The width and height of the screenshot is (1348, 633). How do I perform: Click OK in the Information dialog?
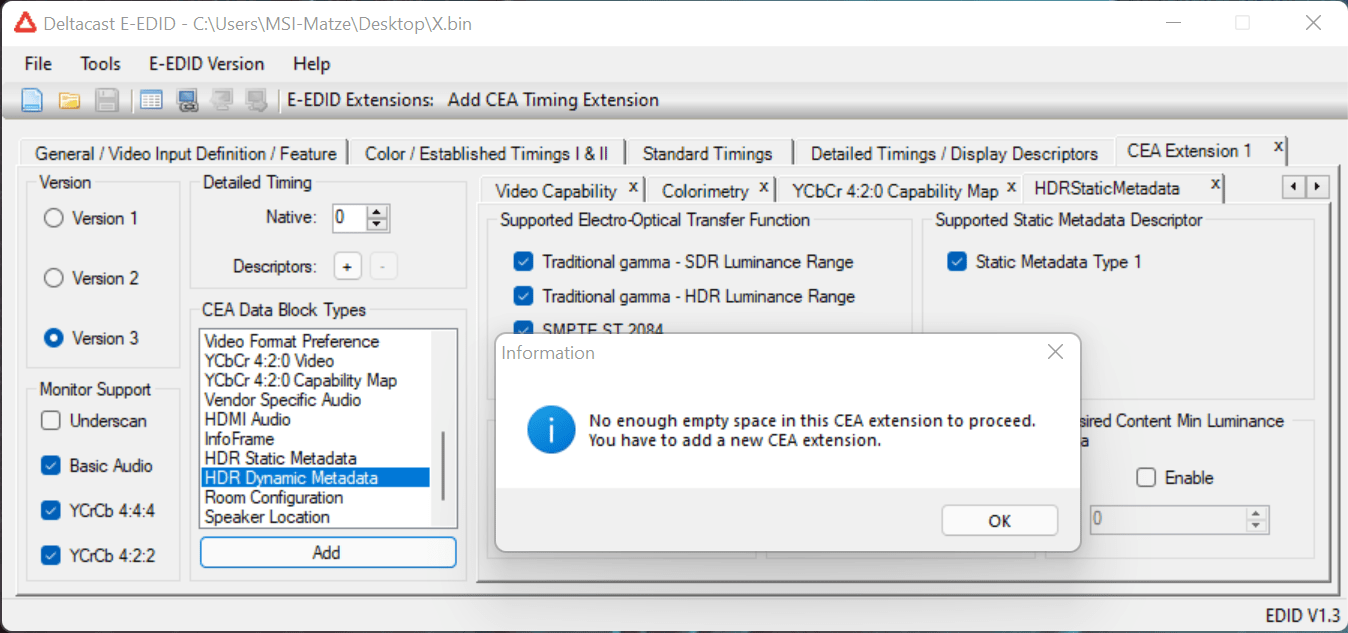[999, 521]
